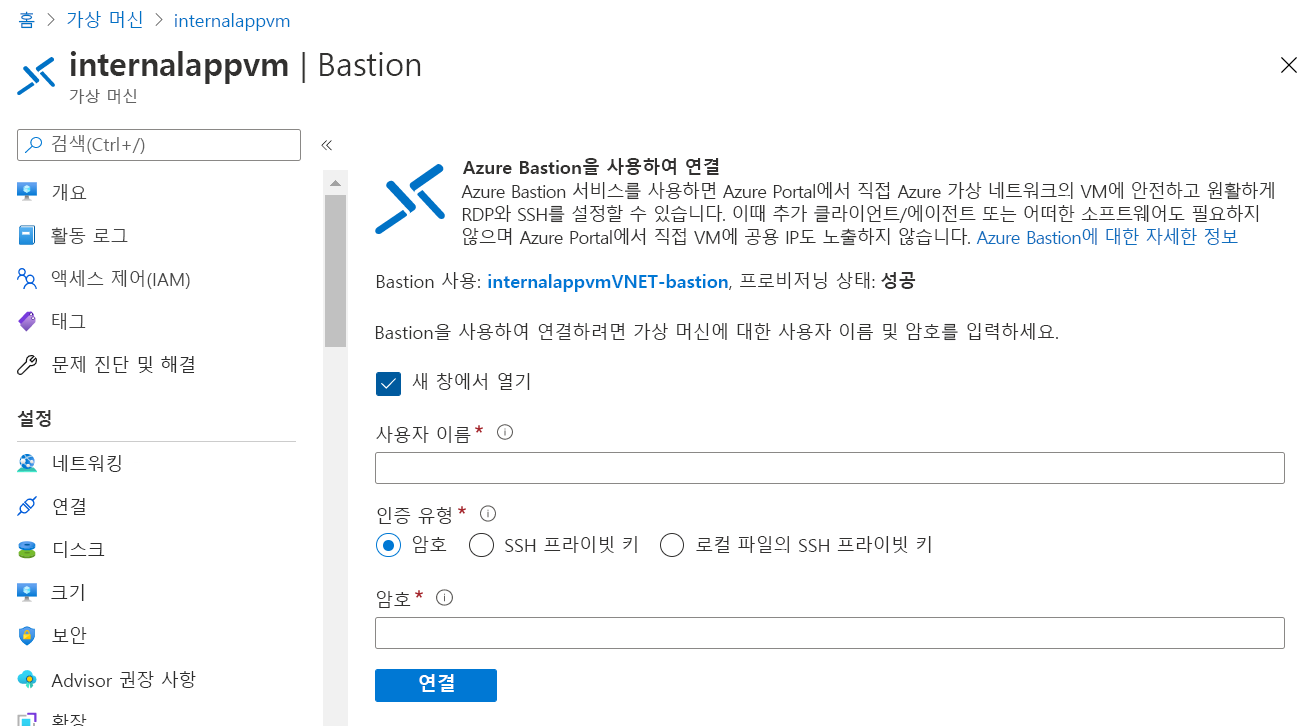1307x726 pixels.
Task: Click the 보안 shield icon
Action: 27,635
